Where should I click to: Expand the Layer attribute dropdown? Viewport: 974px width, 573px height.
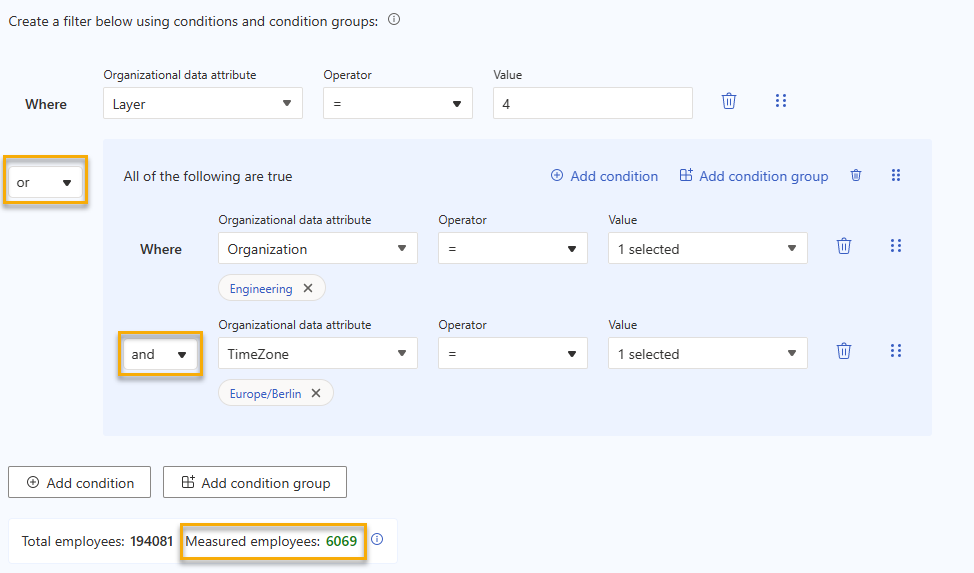[x=203, y=103]
